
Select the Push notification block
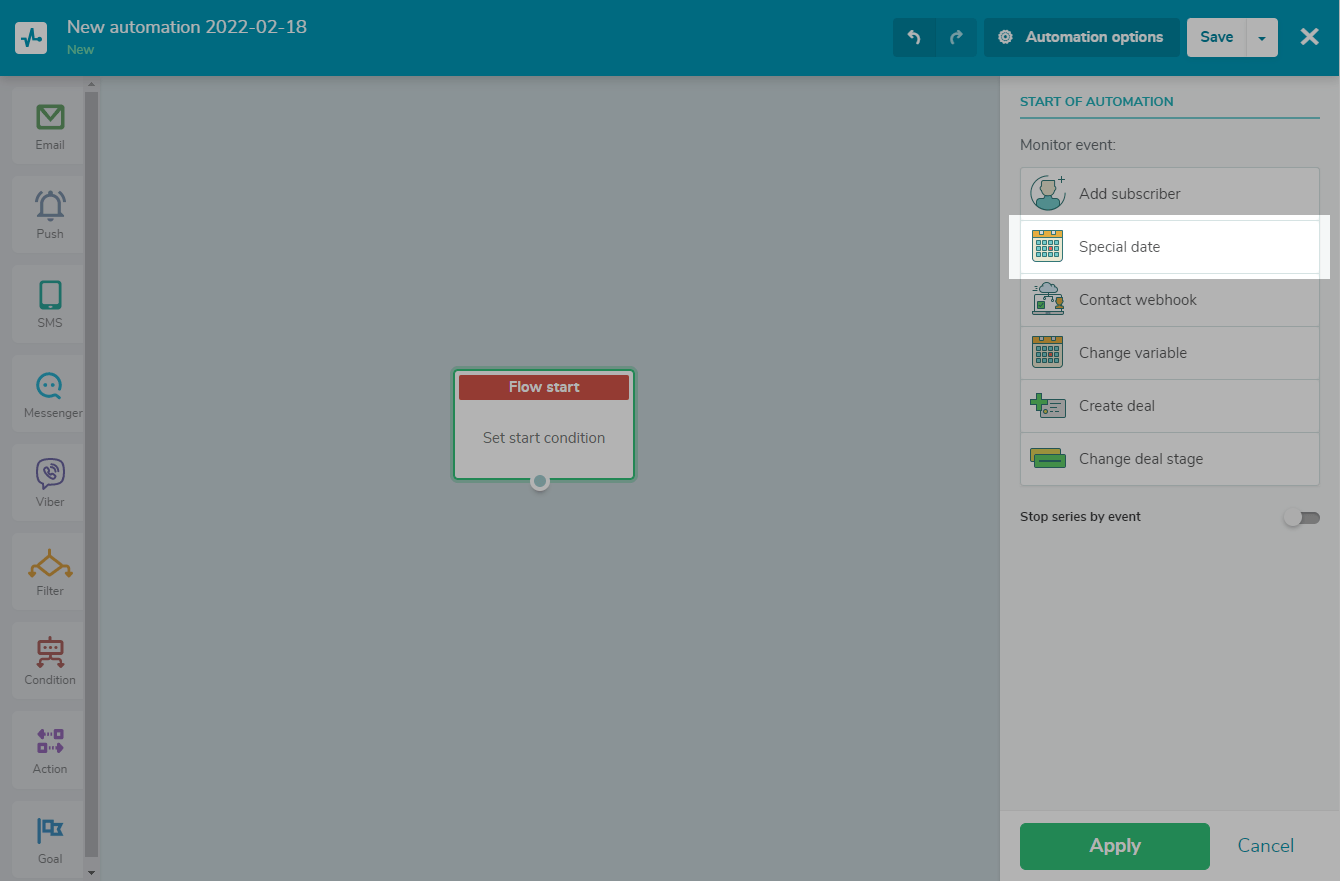pos(50,214)
